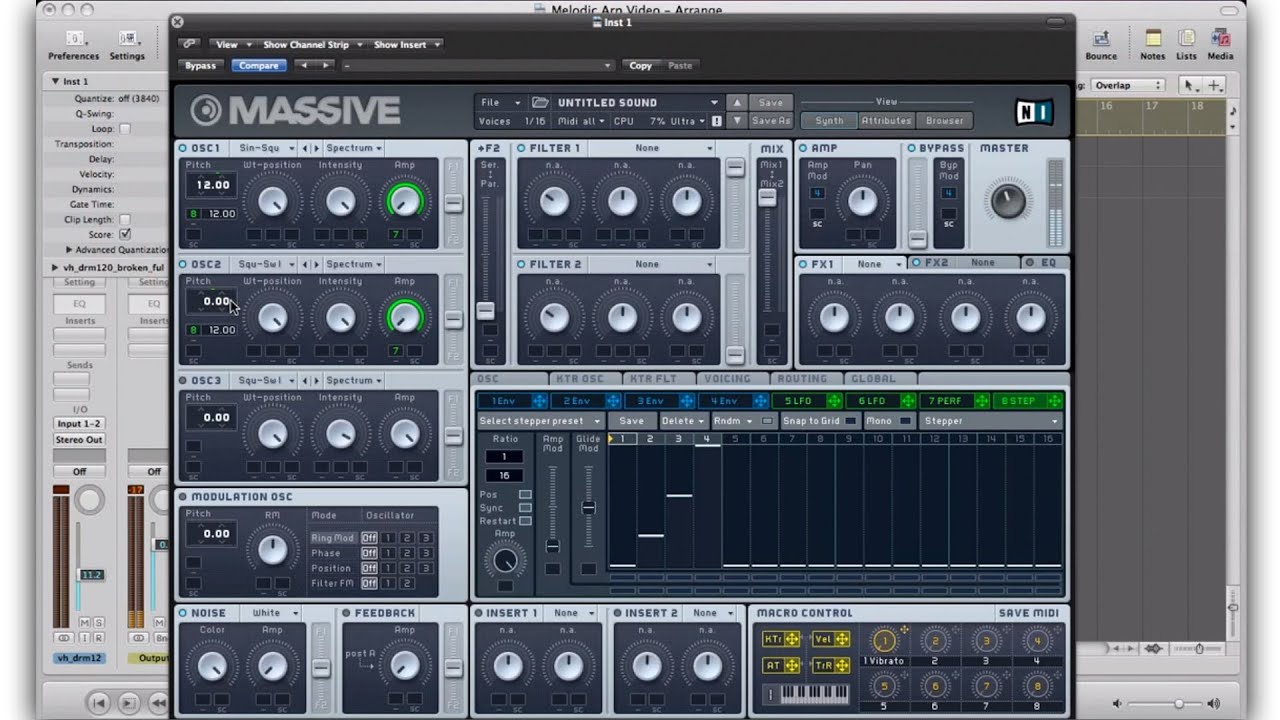Click the Massive logo
This screenshot has height=720, width=1280.
[x=296, y=110]
